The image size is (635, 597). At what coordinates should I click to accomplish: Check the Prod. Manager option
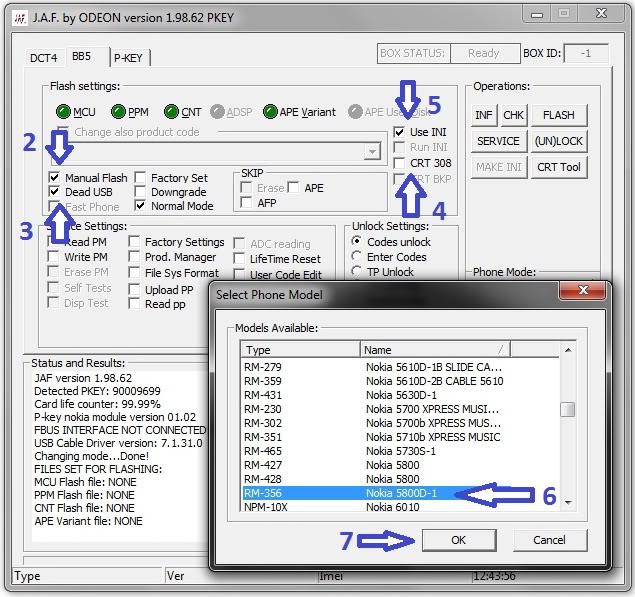(134, 257)
